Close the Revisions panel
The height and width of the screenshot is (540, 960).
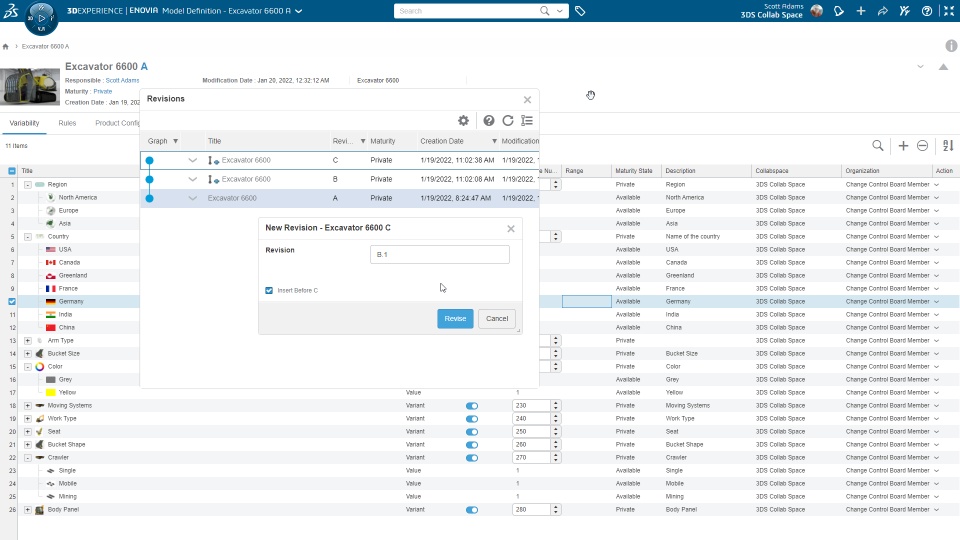(527, 100)
